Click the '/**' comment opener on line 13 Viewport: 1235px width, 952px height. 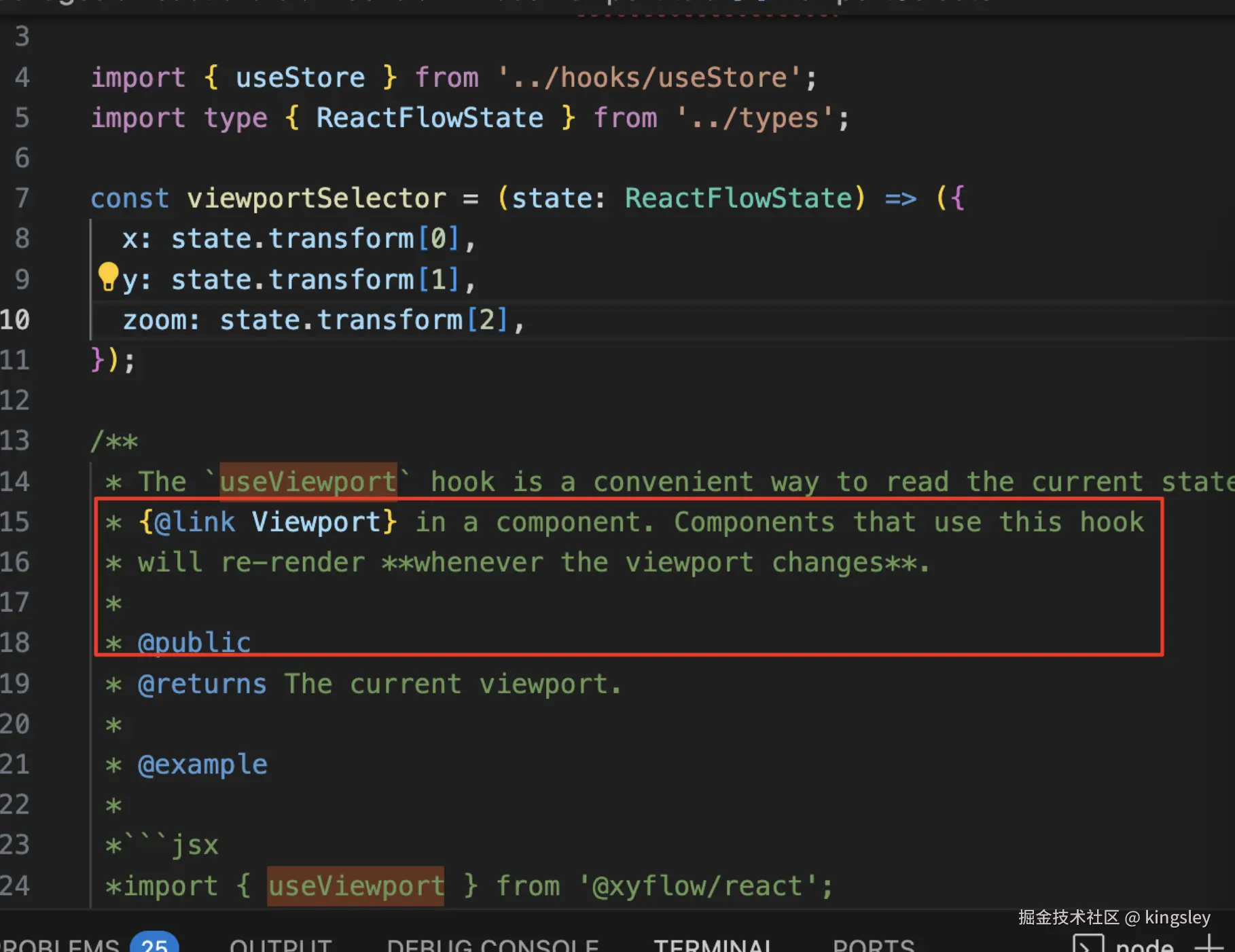point(114,441)
